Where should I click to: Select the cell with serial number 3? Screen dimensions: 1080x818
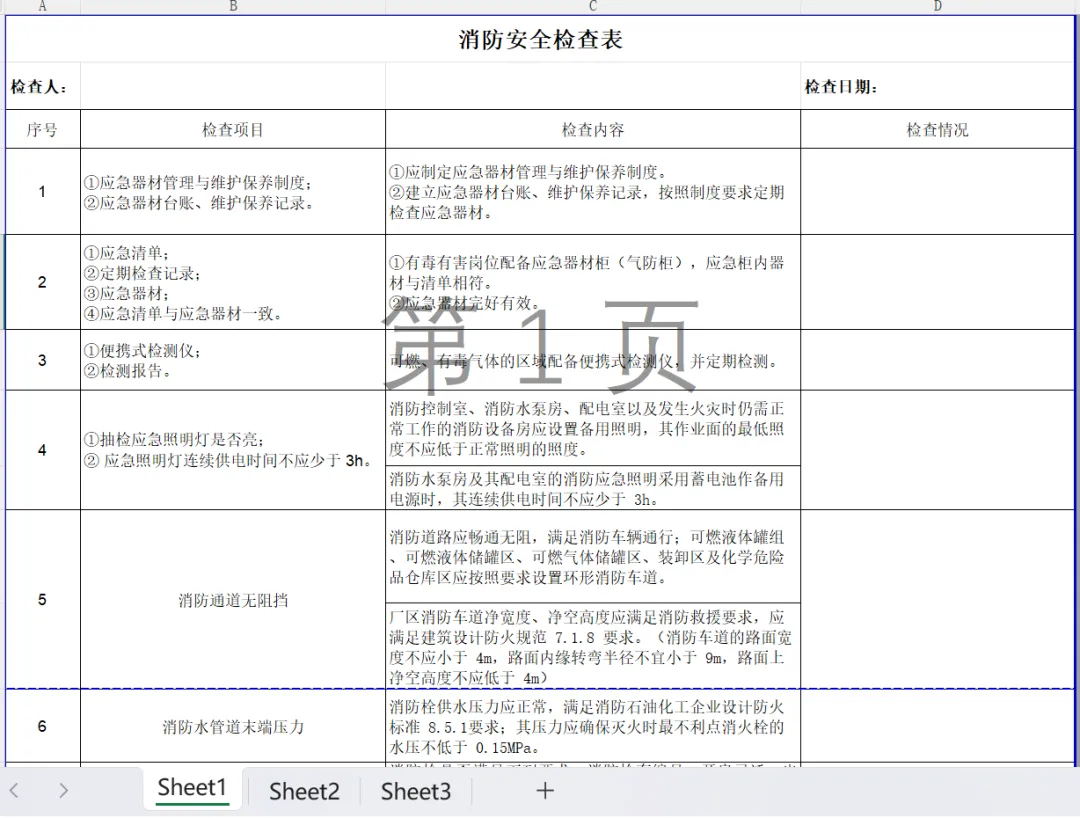point(43,359)
